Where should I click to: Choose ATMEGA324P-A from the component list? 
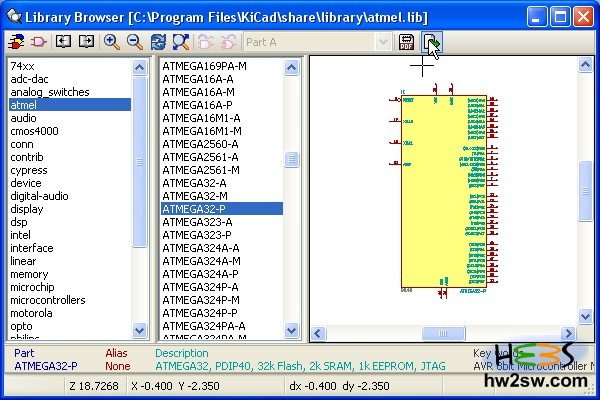[x=201, y=287]
